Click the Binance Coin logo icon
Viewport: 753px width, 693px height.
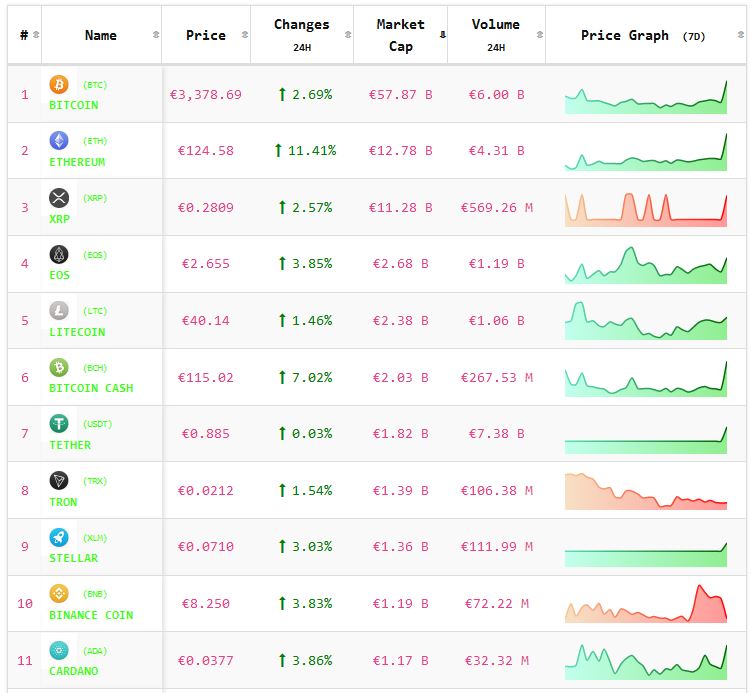pos(59,594)
